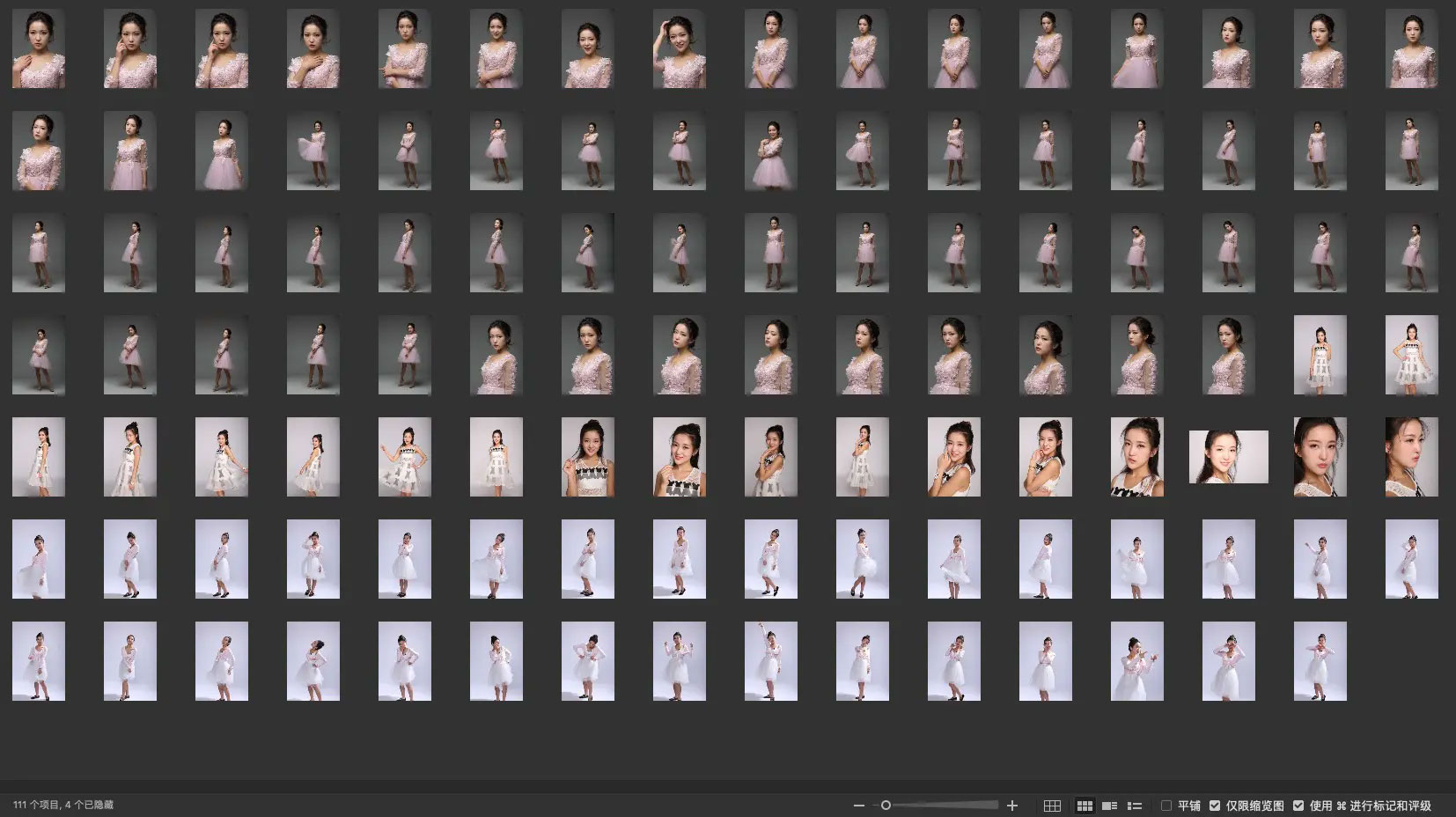The height and width of the screenshot is (817, 1456).
Task: Select the only landscape-oriented portrait thumbnail
Action: click(1228, 457)
